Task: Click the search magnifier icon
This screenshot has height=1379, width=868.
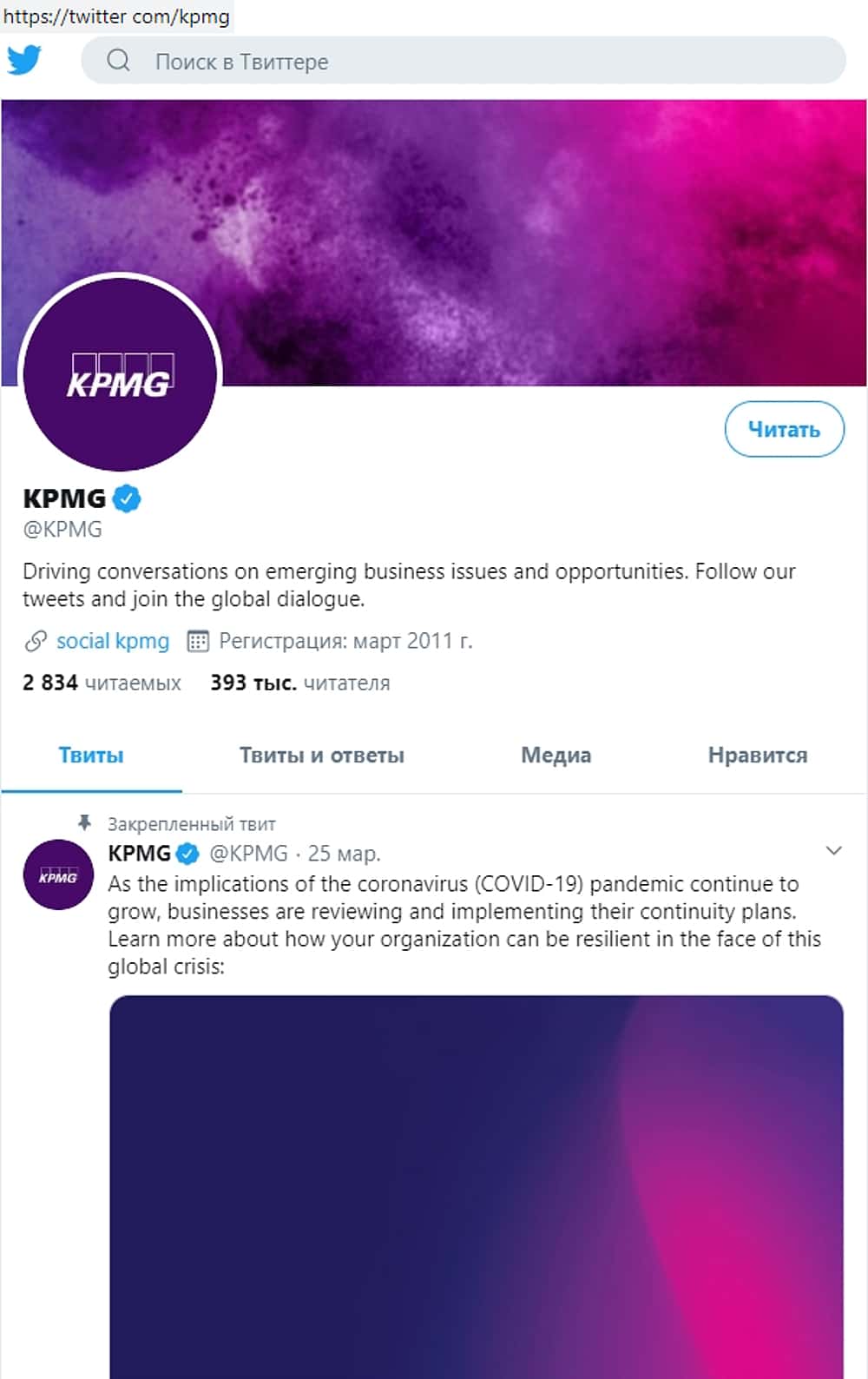Action: pos(118,60)
